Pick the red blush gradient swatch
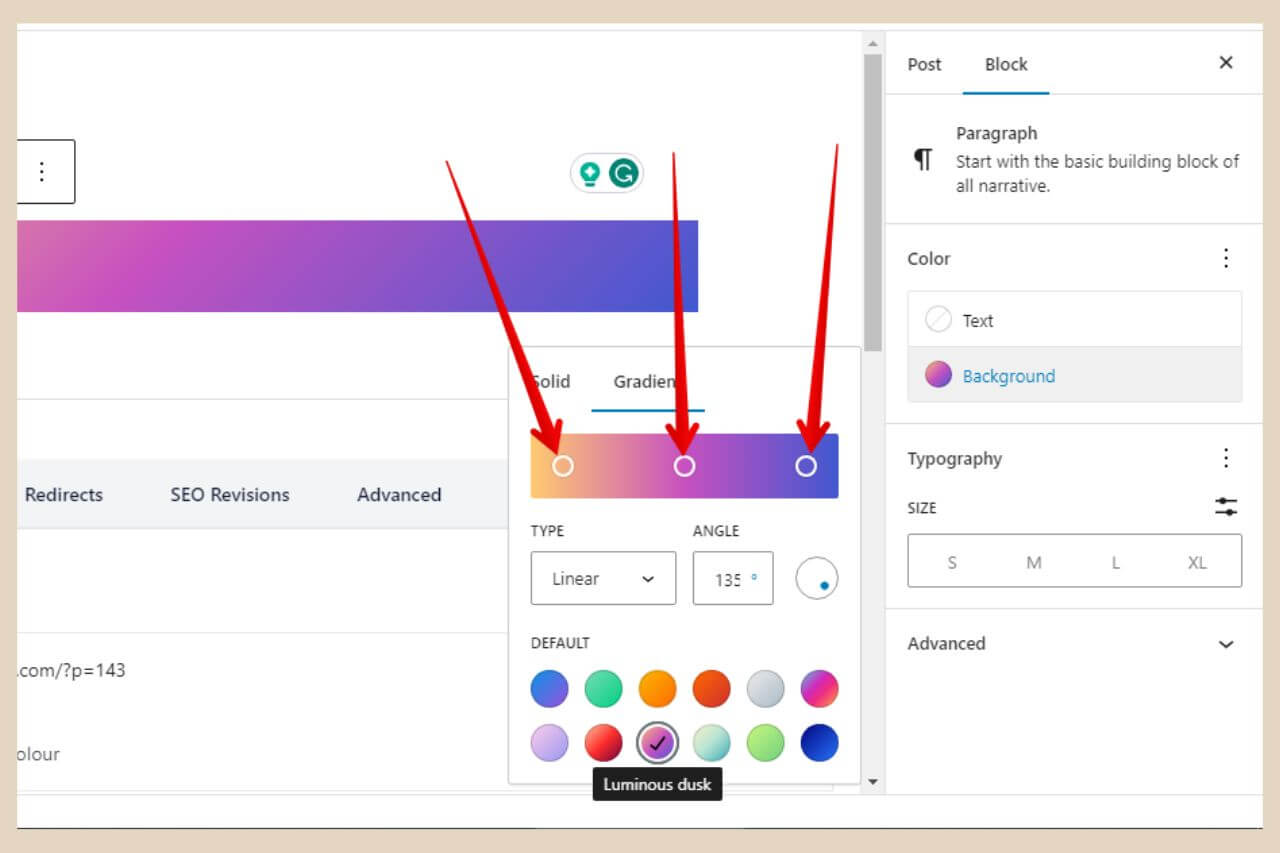The height and width of the screenshot is (853, 1280). pos(603,743)
